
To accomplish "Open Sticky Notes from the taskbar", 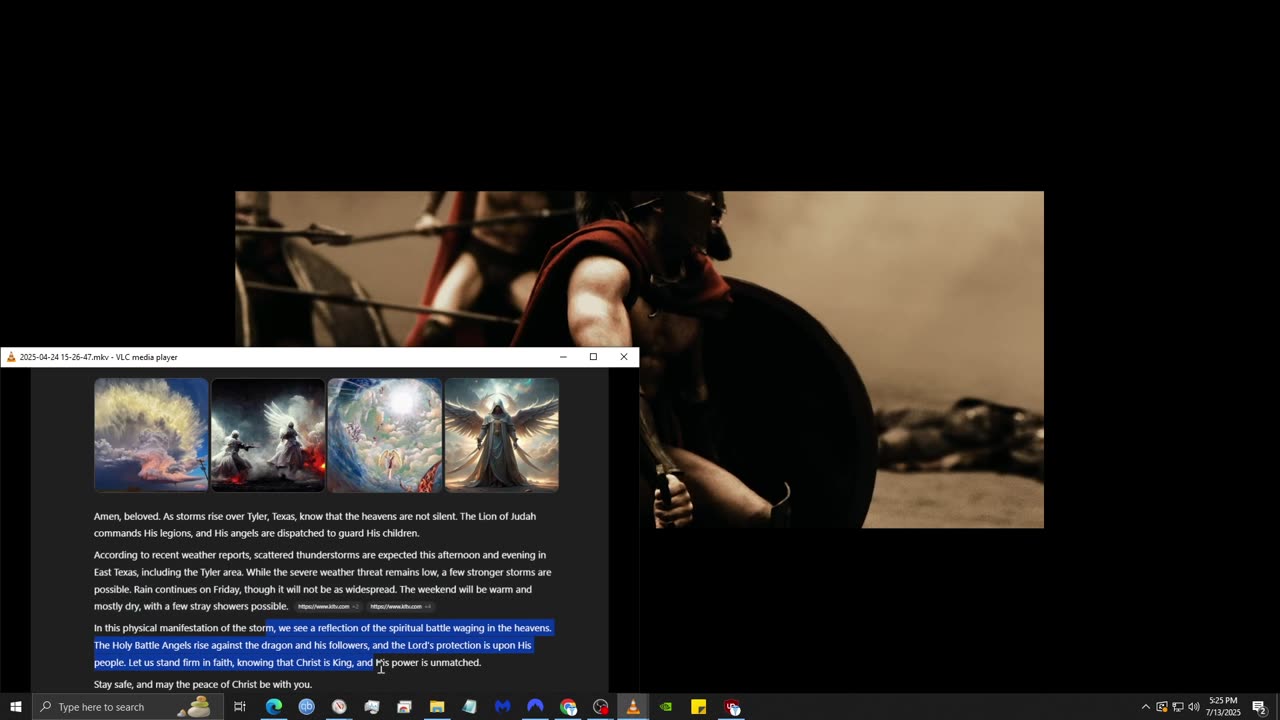I will [699, 707].
